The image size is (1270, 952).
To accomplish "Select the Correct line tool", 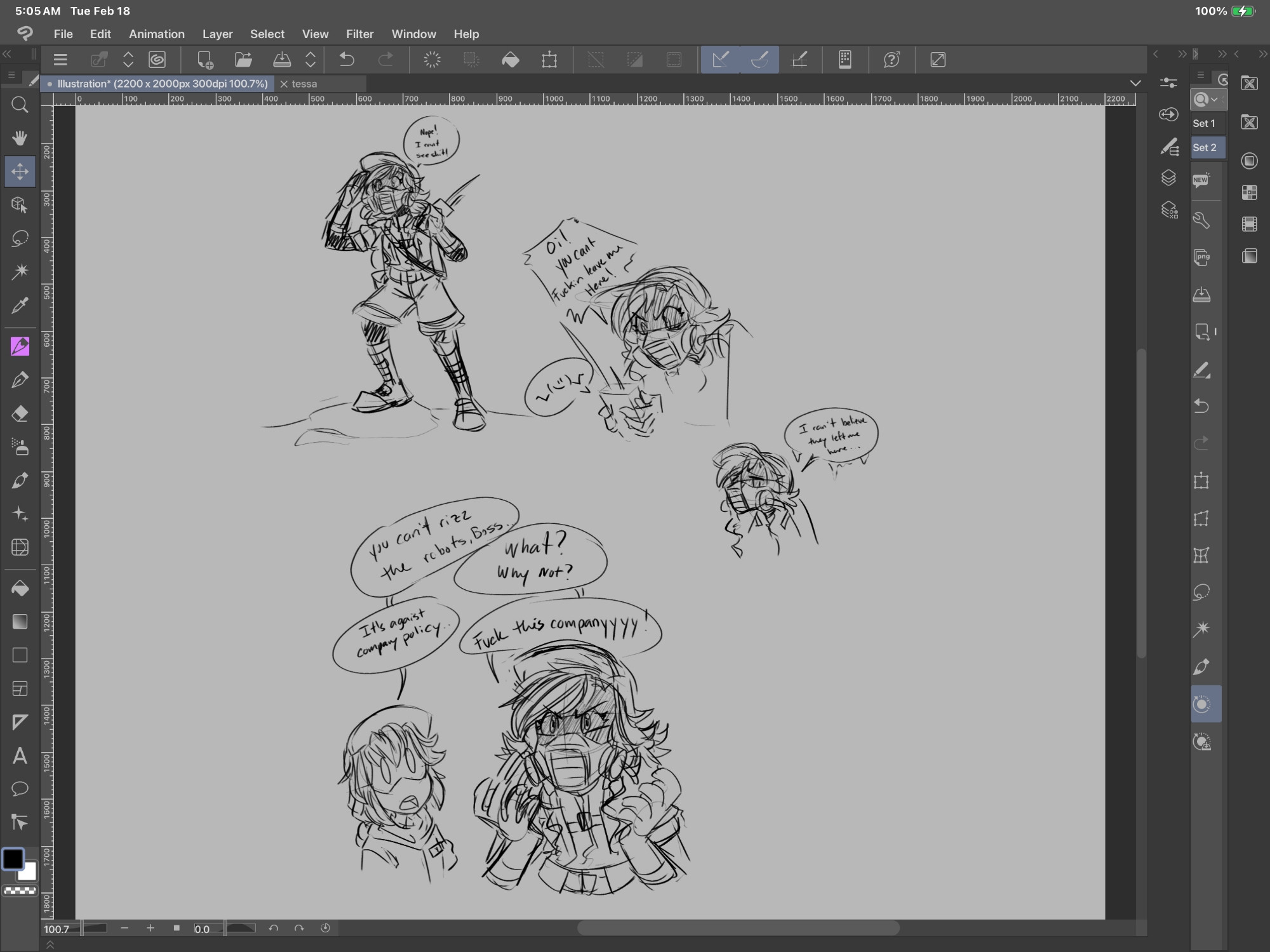I will (20, 822).
